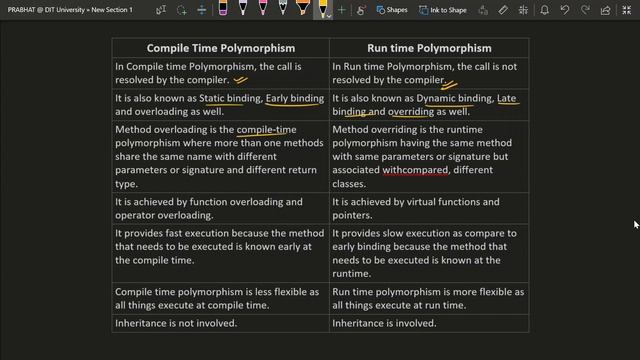Image resolution: width=640 pixels, height=360 pixels.
Task: Toggle Ink to Shape conversion
Action: tap(443, 10)
